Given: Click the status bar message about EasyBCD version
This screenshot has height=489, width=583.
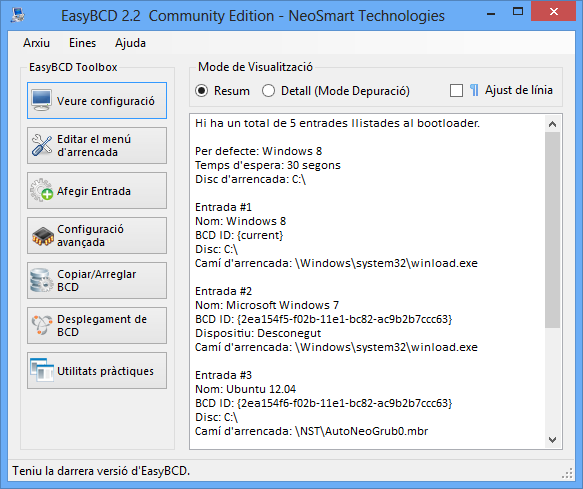Looking at the screenshot, I should point(101,471).
